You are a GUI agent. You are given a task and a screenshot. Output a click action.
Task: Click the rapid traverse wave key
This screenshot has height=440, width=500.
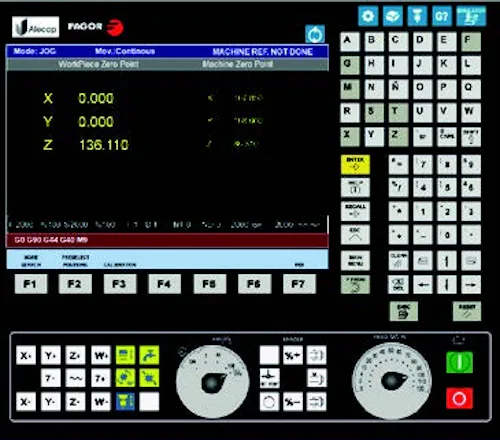click(75, 378)
